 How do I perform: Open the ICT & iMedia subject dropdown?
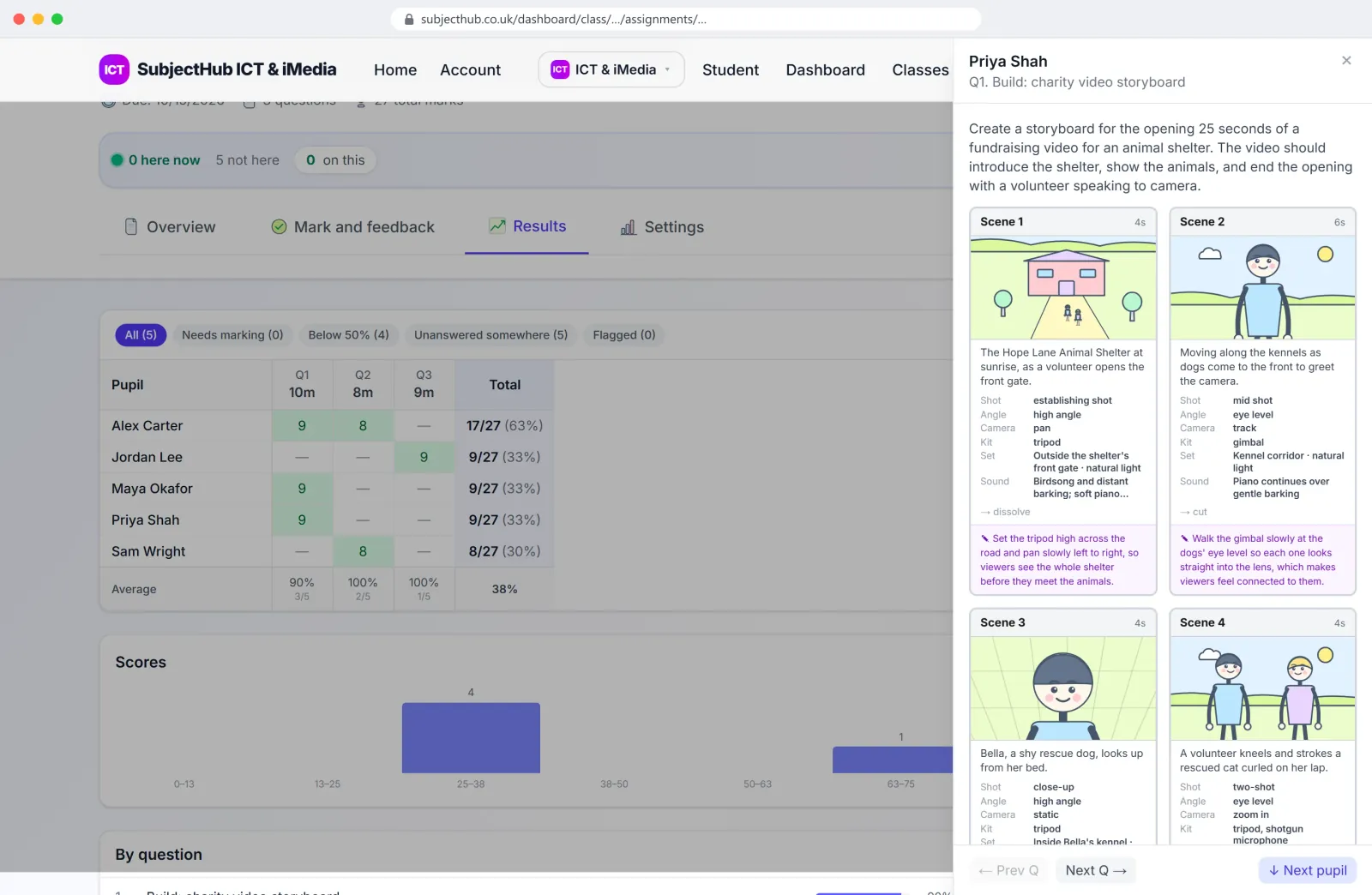pyautogui.click(x=611, y=69)
